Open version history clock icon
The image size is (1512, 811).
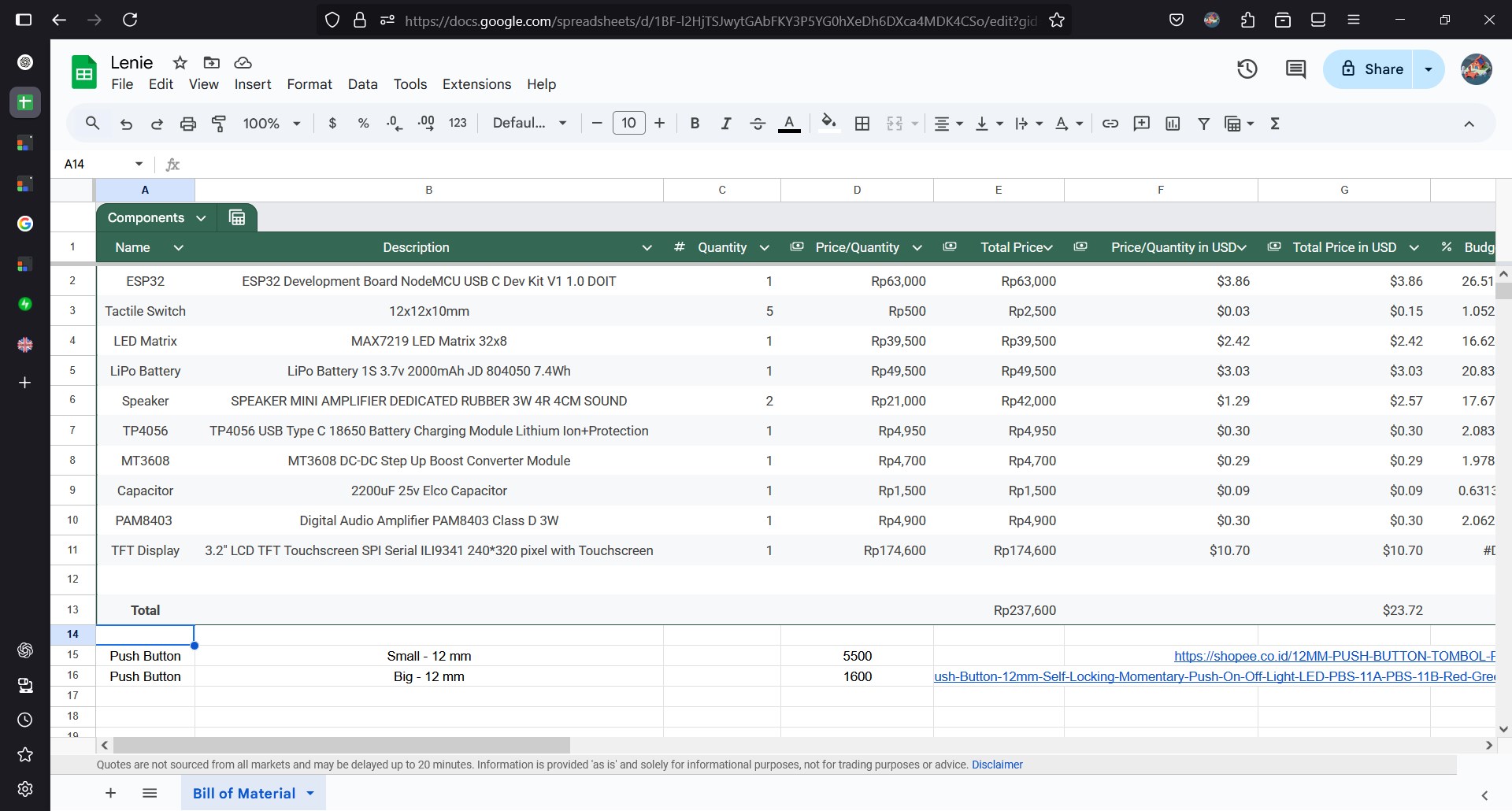point(1247,69)
